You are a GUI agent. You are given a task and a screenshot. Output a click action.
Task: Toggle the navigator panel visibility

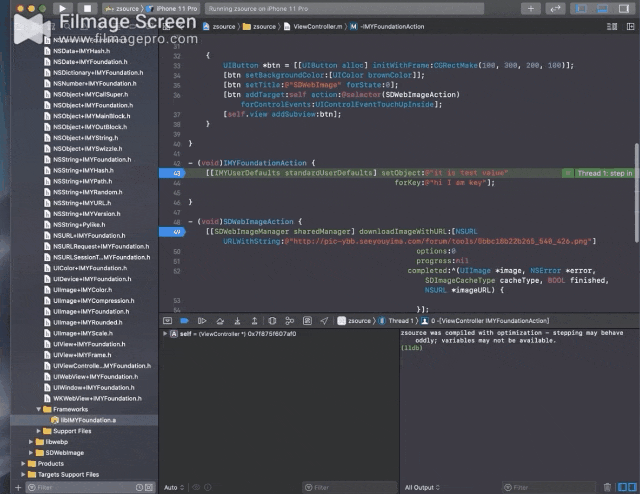tap(581, 9)
